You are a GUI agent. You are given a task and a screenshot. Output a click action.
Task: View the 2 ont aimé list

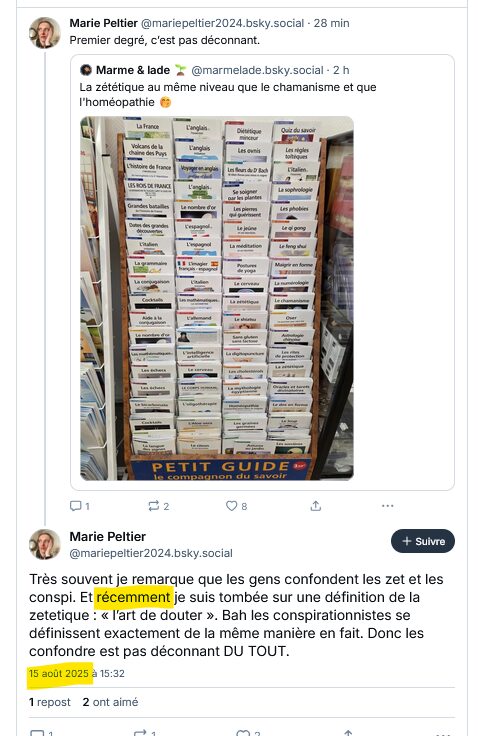[110, 702]
